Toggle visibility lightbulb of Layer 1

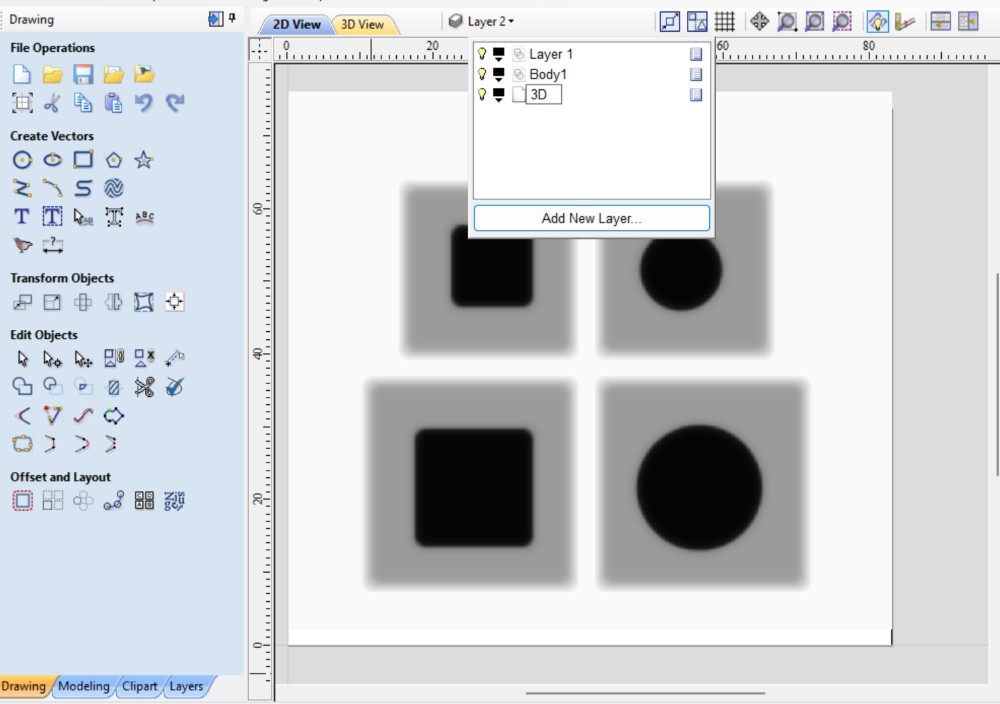coord(482,54)
